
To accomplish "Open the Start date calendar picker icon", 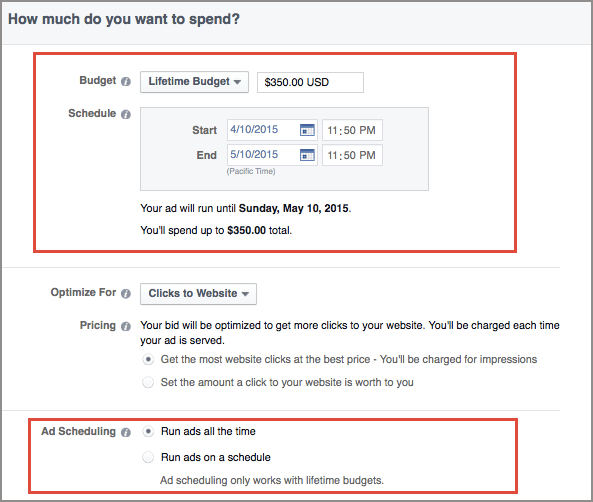I will coord(307,130).
